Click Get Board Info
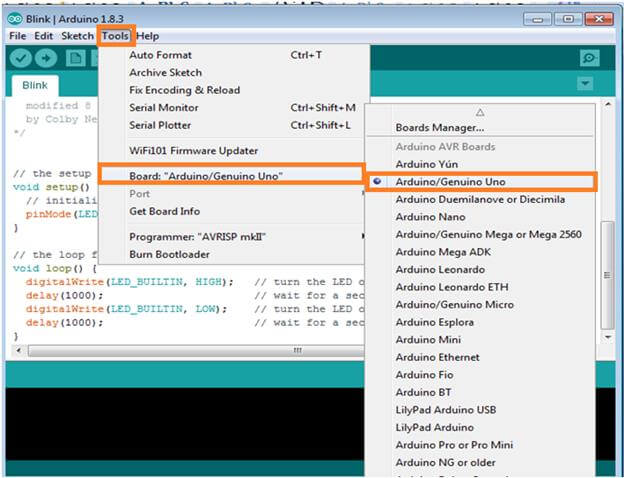This screenshot has height=478, width=624. pyautogui.click(x=232, y=211)
